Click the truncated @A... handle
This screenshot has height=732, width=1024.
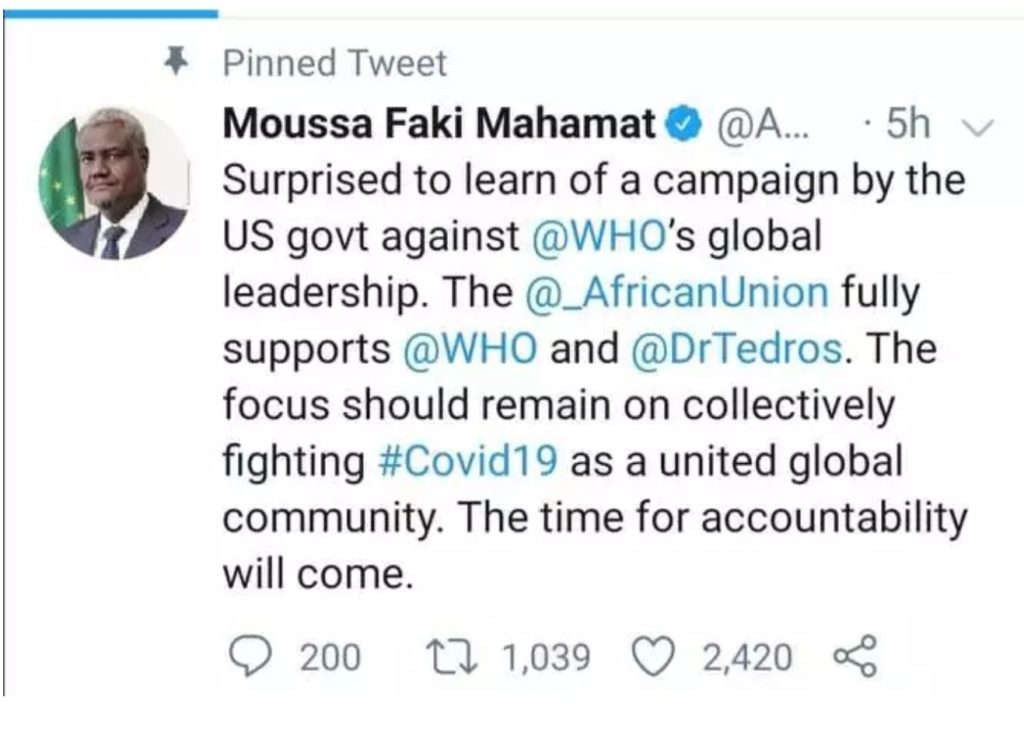pyautogui.click(x=750, y=124)
